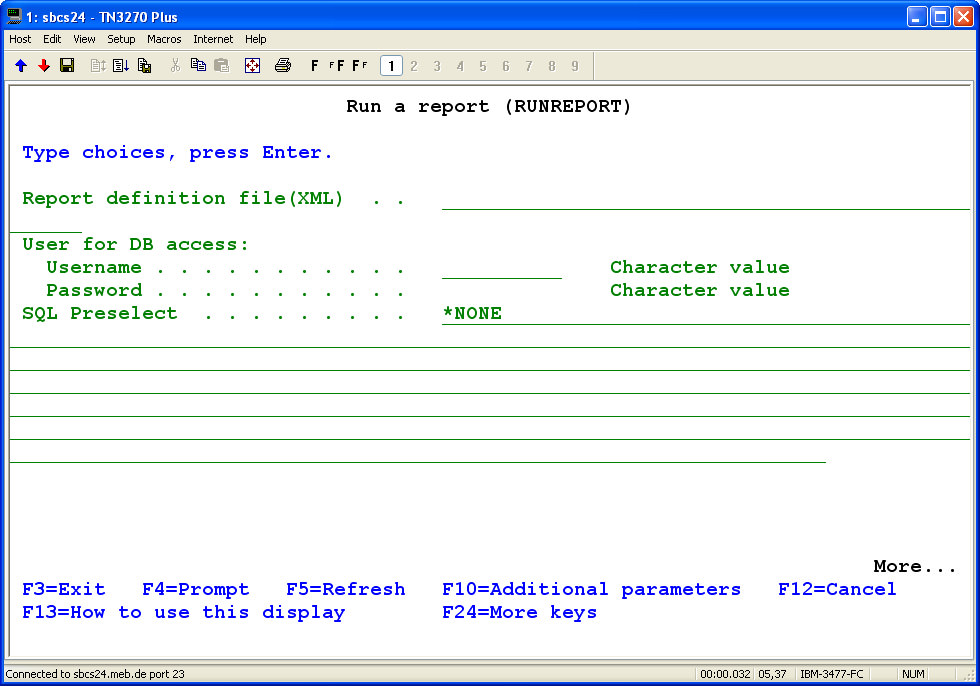Click the Username input field
Screen dimensions: 980x686
tap(501, 268)
